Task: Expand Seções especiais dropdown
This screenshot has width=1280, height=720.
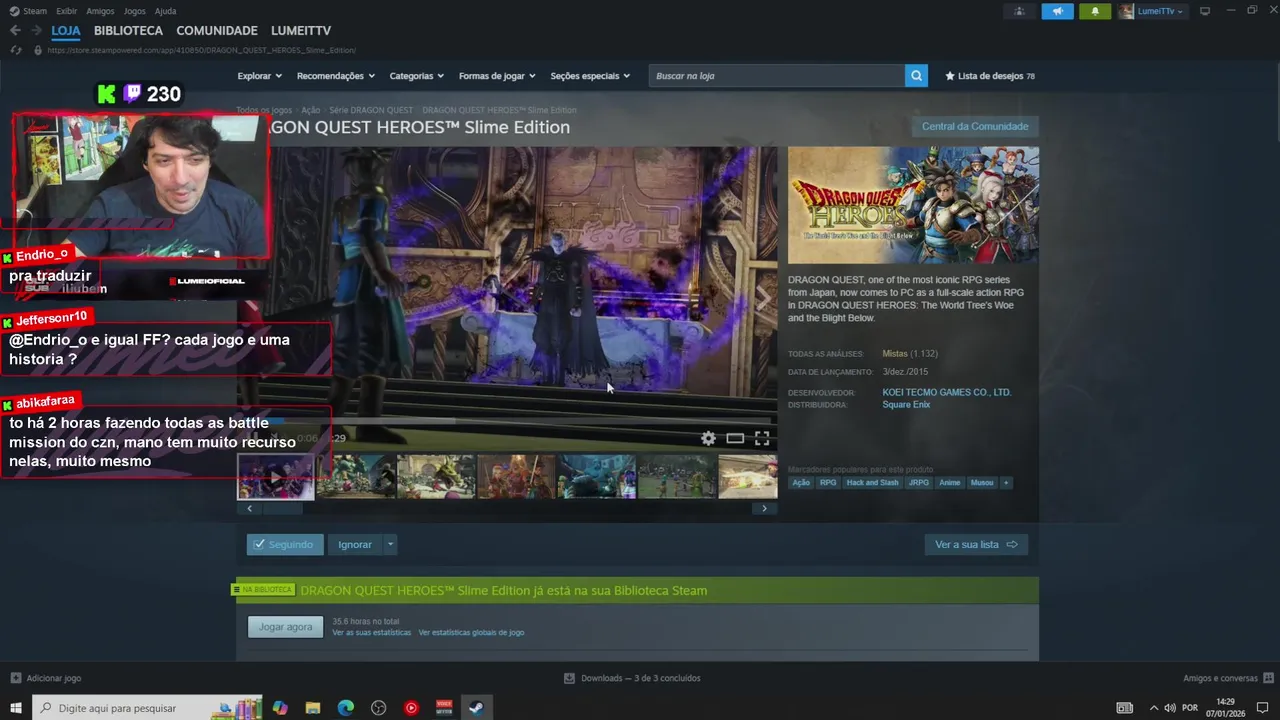Action: pos(590,76)
